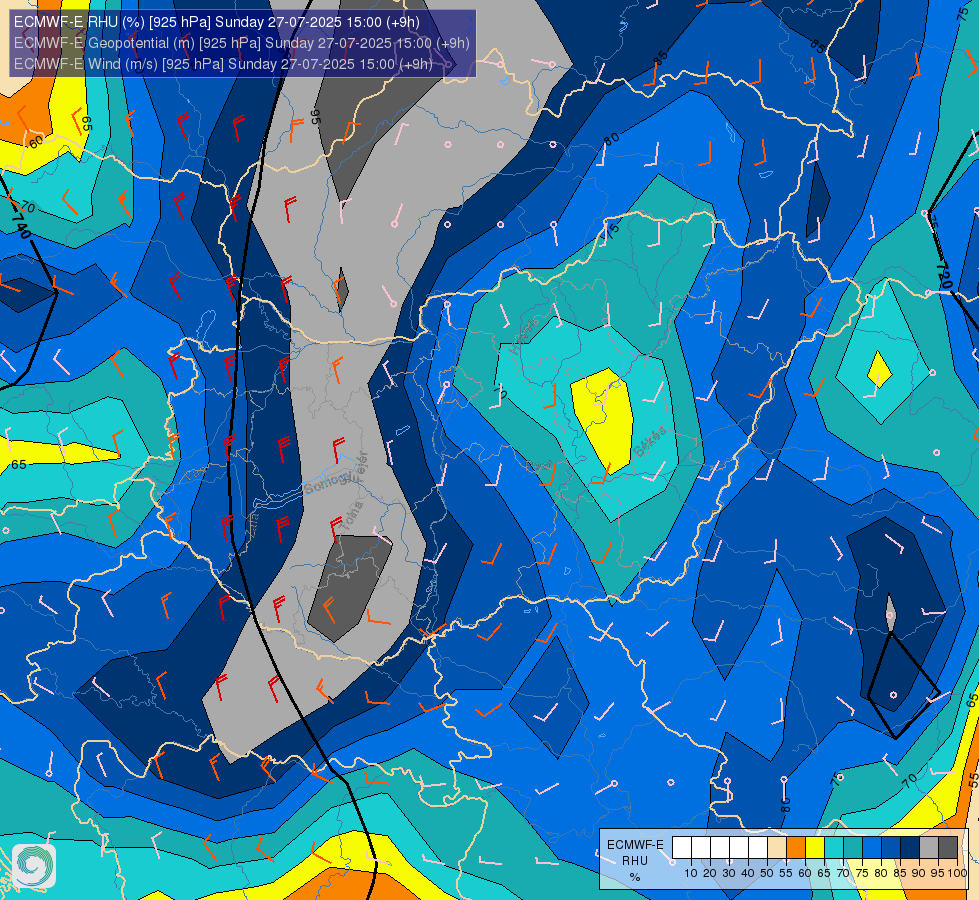
Task: Click the legend scale value 100
Action: point(958,873)
